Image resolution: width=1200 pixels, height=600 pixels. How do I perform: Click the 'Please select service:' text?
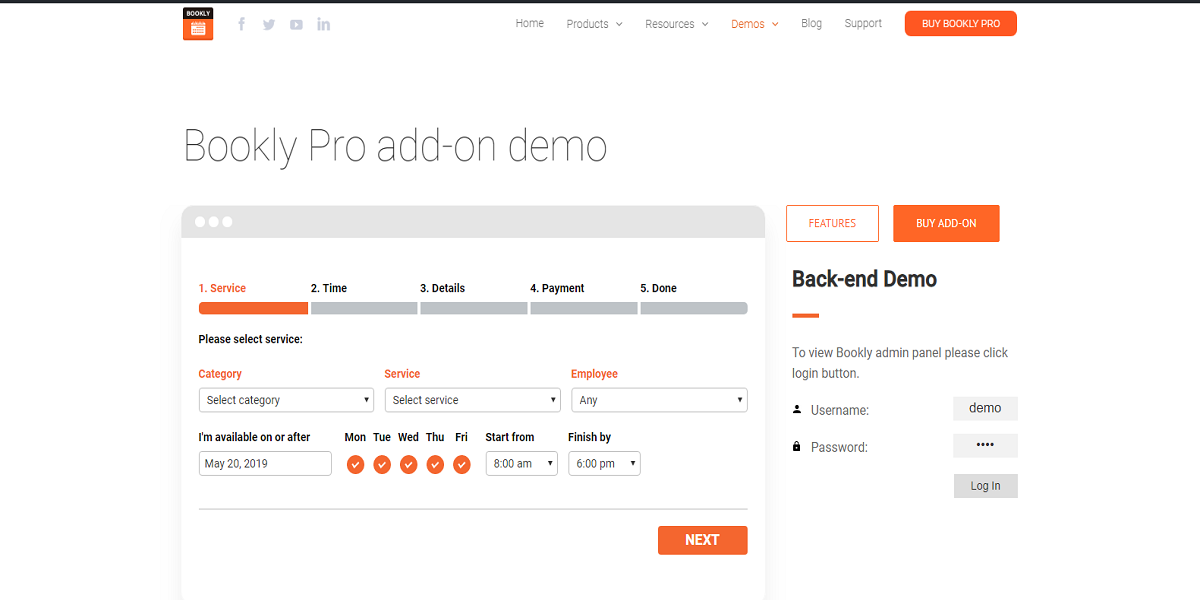[250, 339]
